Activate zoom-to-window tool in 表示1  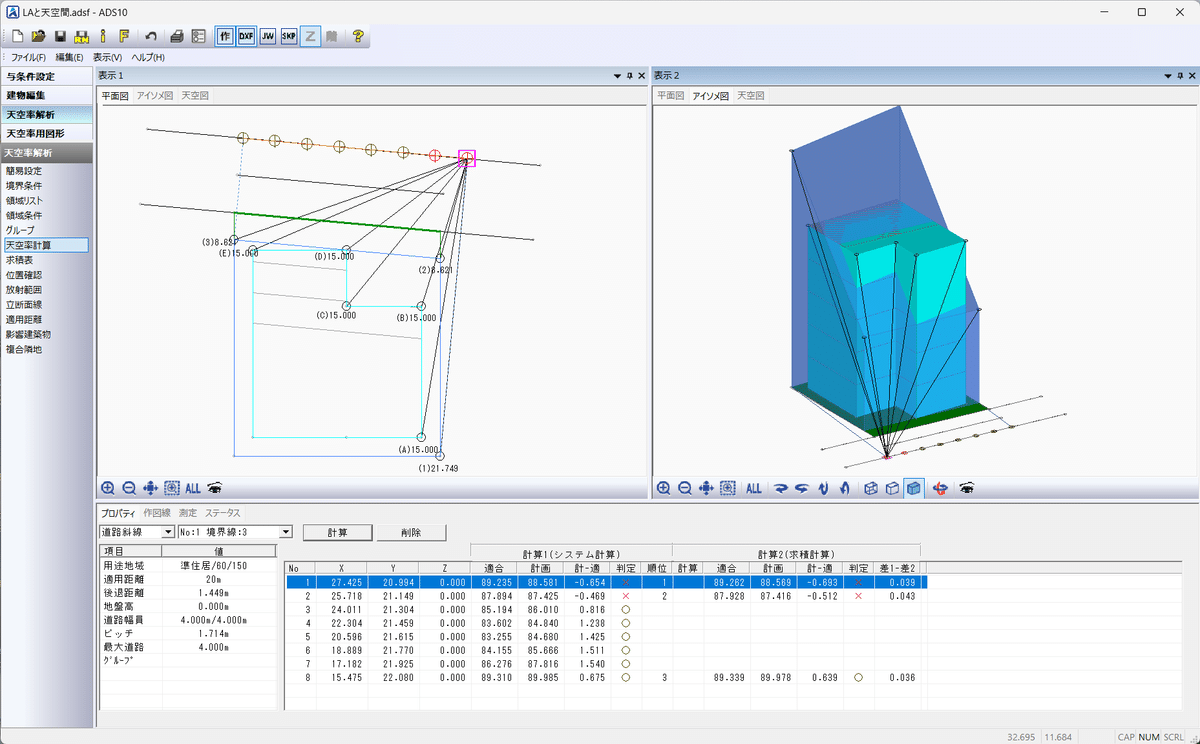click(172, 488)
